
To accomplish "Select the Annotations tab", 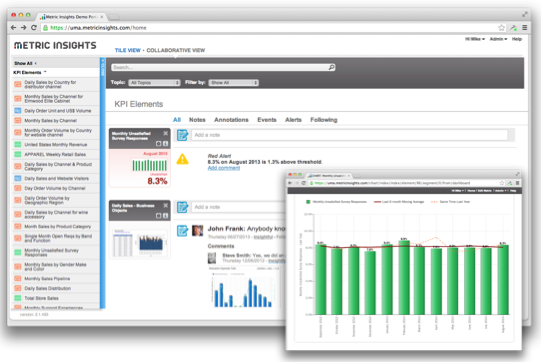I will (231, 120).
